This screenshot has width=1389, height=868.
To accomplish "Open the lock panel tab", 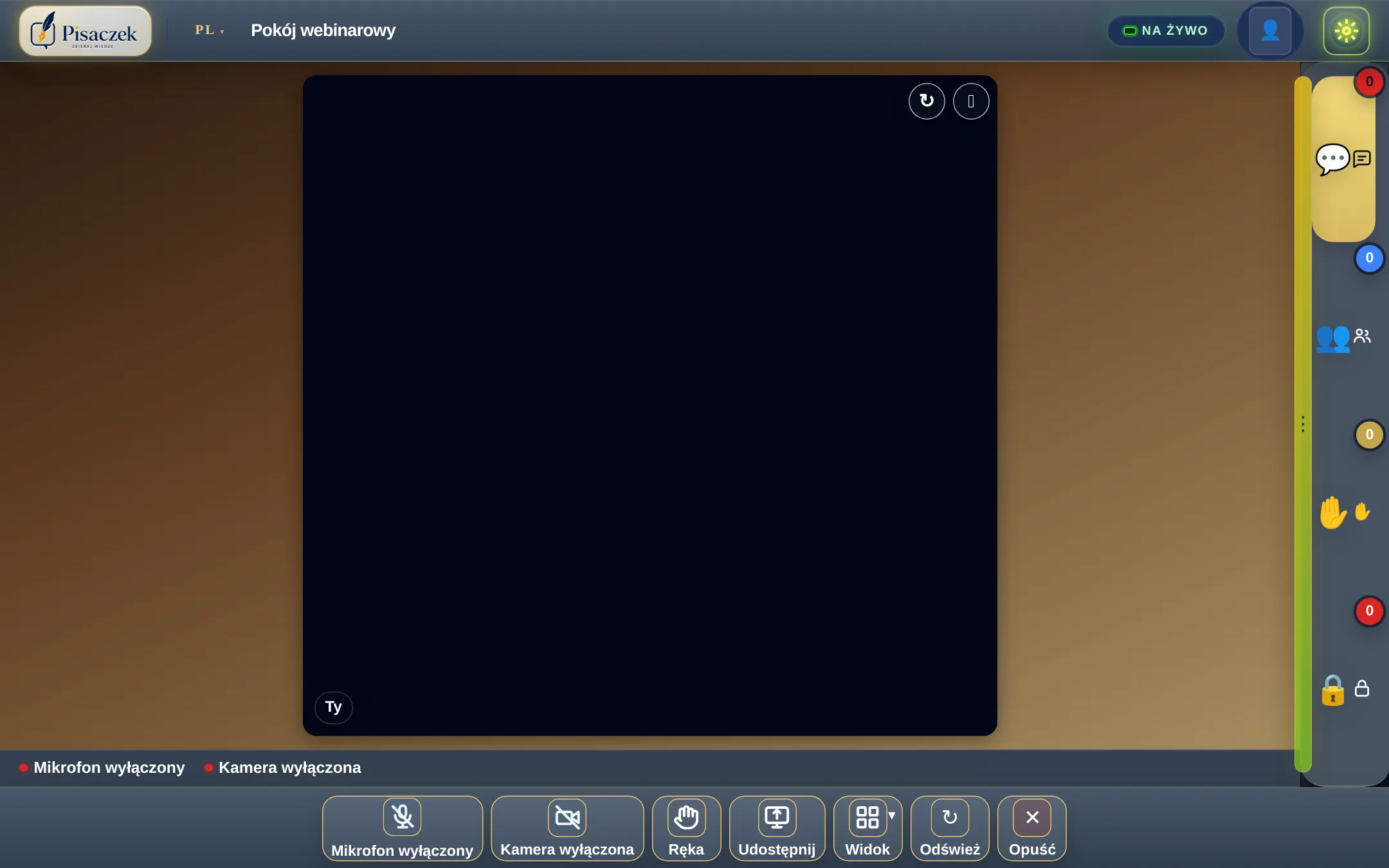I will [x=1343, y=689].
